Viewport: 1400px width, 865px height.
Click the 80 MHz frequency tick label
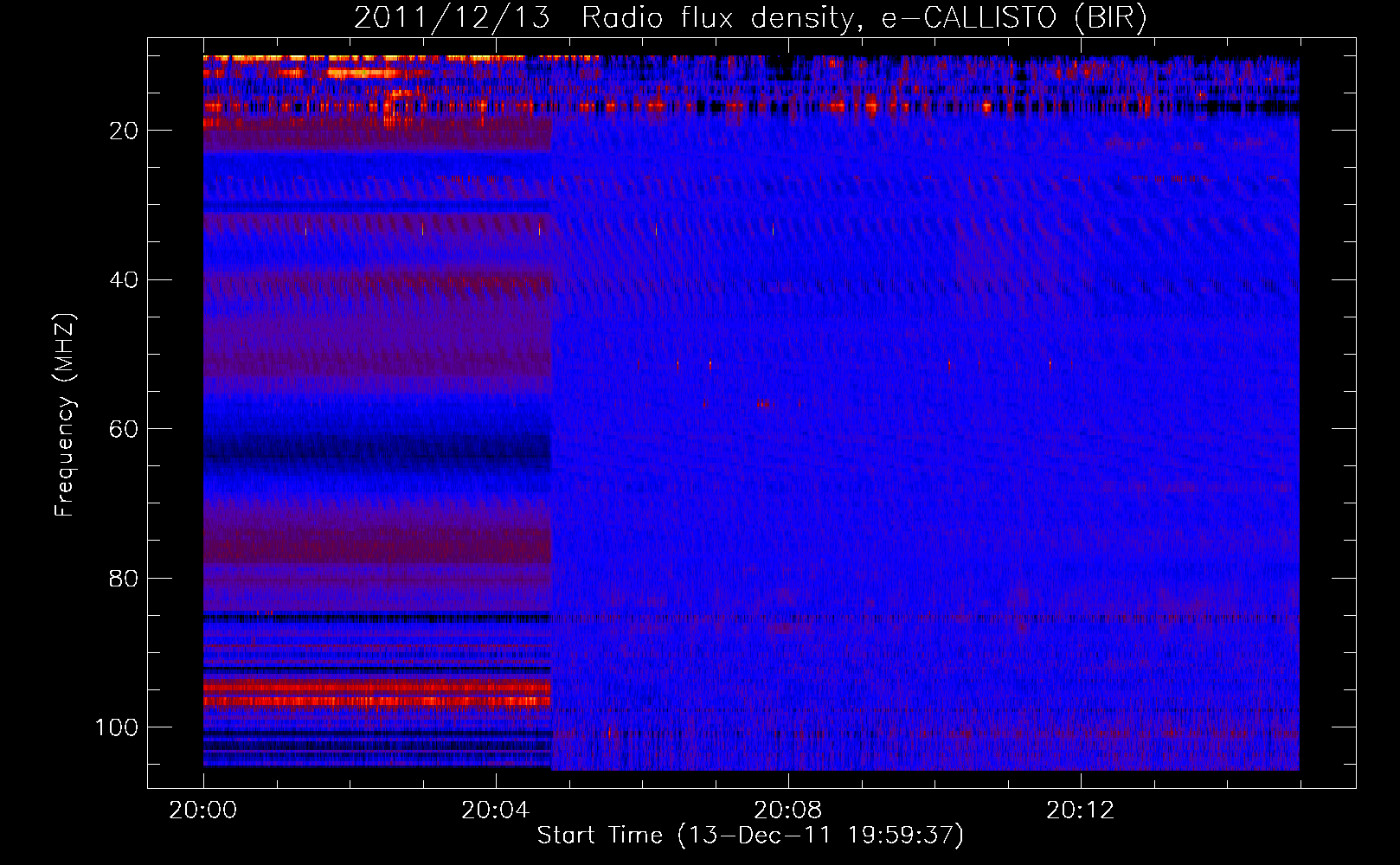click(x=125, y=579)
